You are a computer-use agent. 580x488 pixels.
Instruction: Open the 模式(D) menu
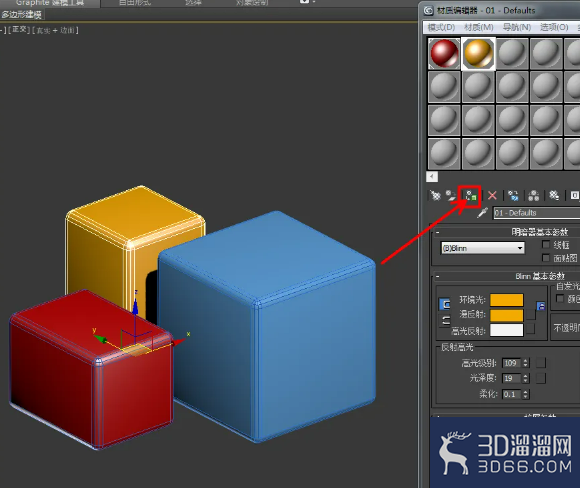pos(441,27)
